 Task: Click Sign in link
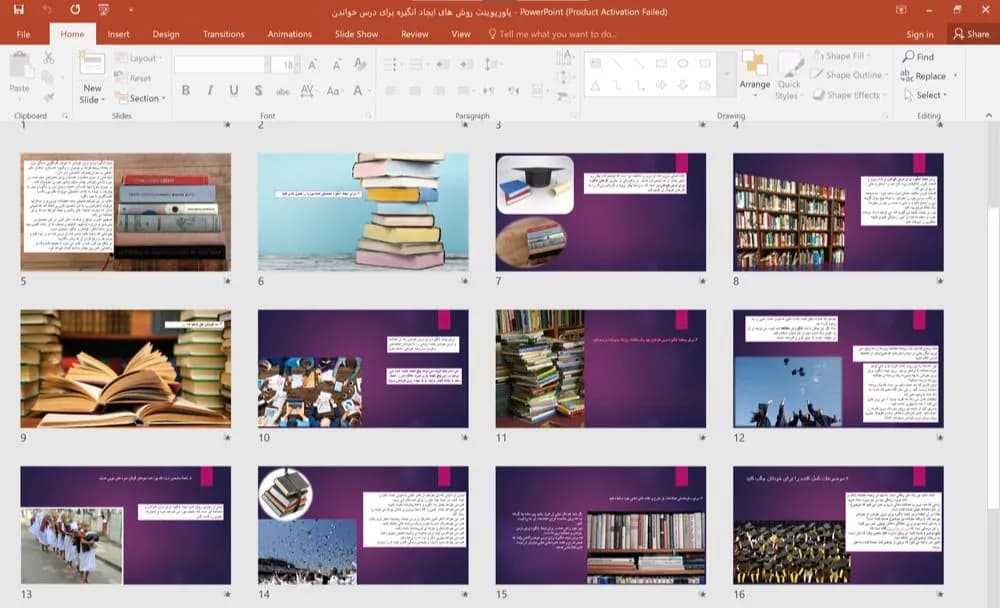pos(920,34)
